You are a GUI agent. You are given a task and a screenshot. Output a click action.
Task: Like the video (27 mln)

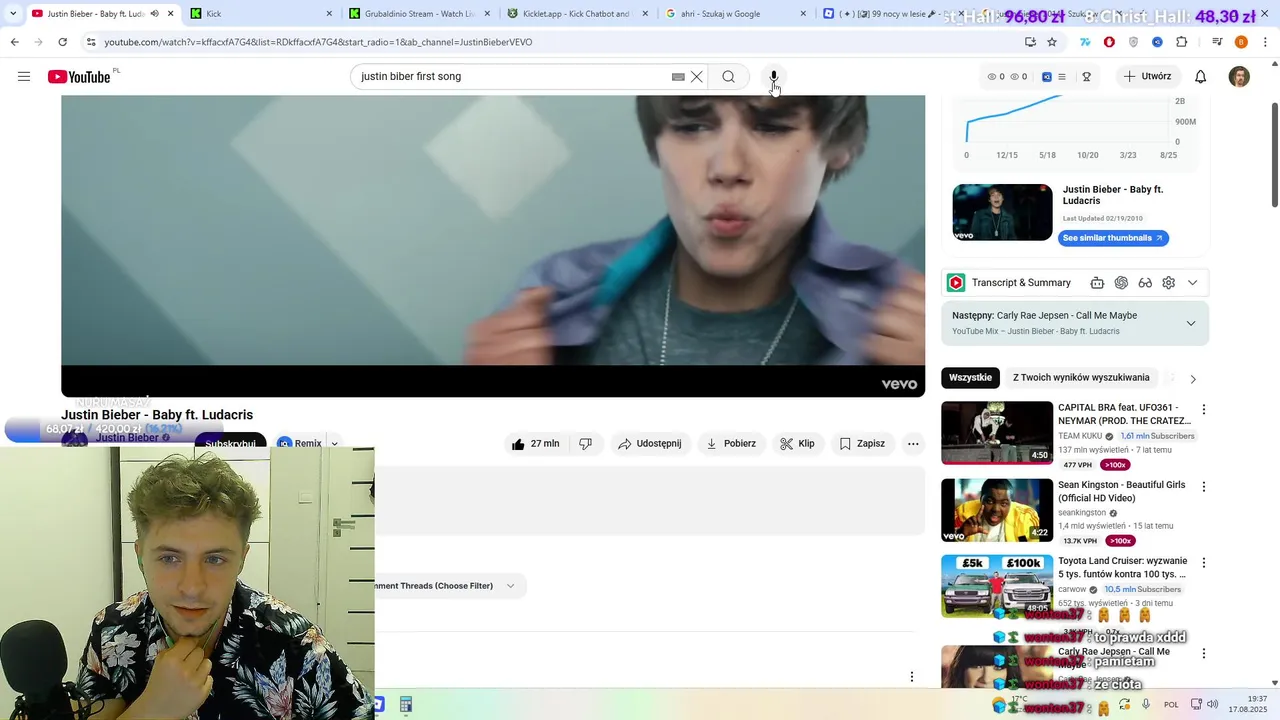535,444
